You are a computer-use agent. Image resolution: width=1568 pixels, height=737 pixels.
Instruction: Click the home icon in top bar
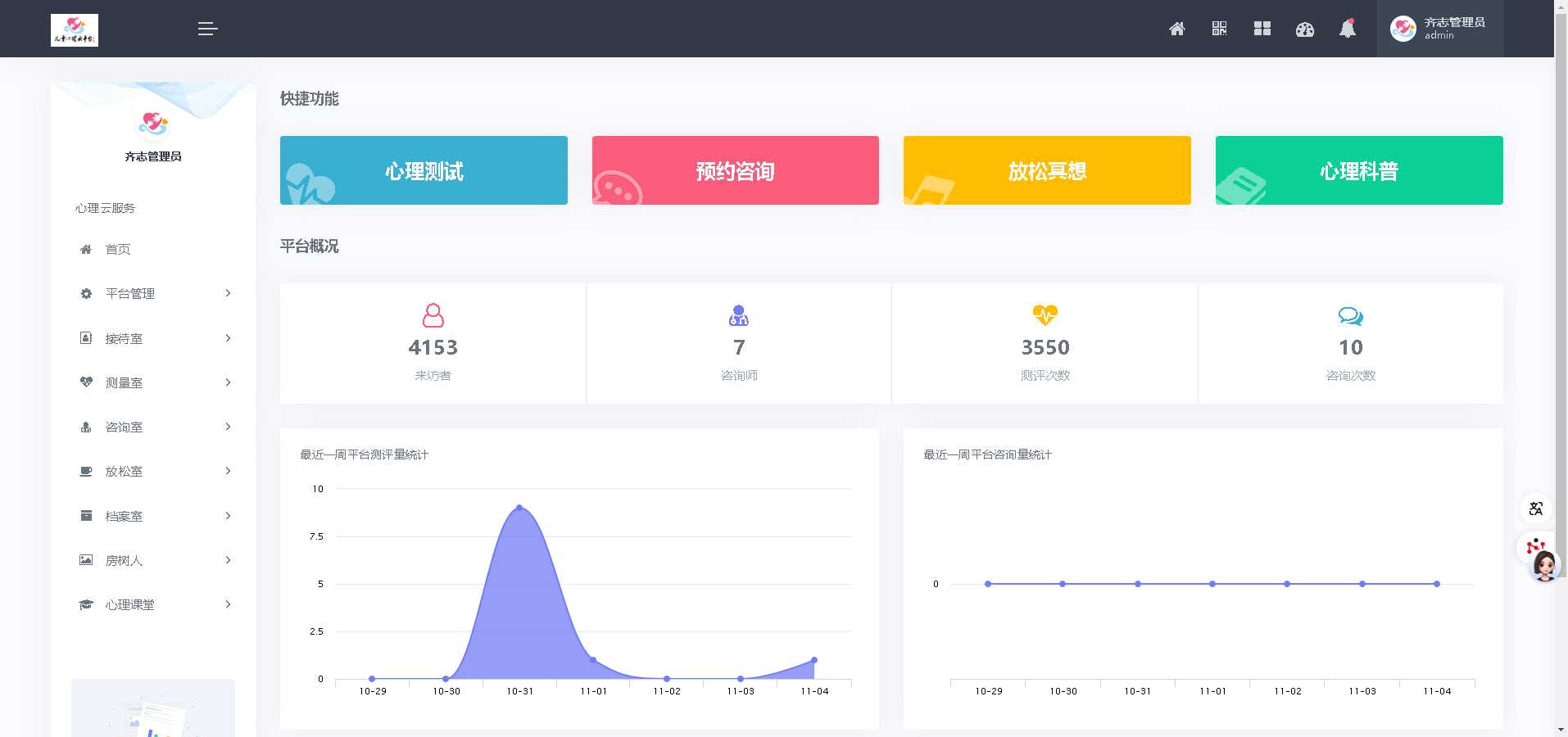1176,29
